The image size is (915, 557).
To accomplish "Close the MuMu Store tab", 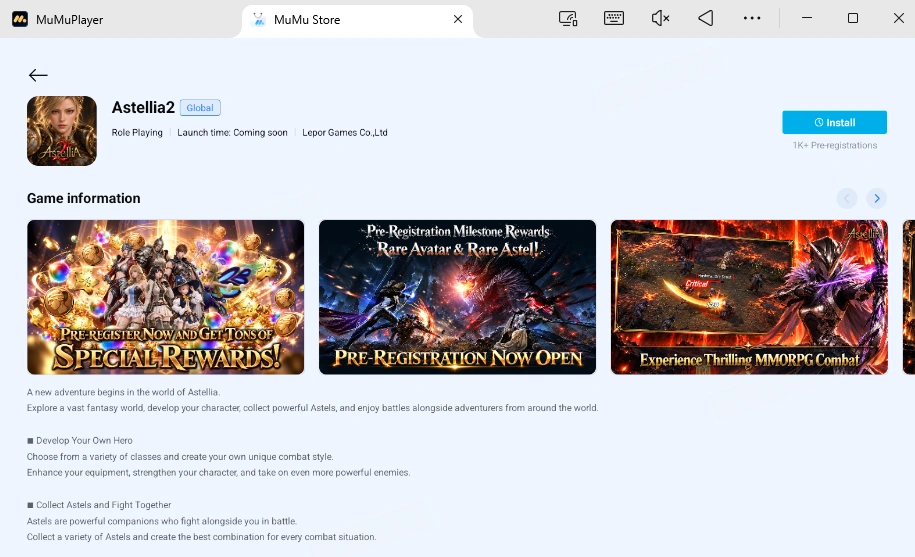I will (x=458, y=19).
